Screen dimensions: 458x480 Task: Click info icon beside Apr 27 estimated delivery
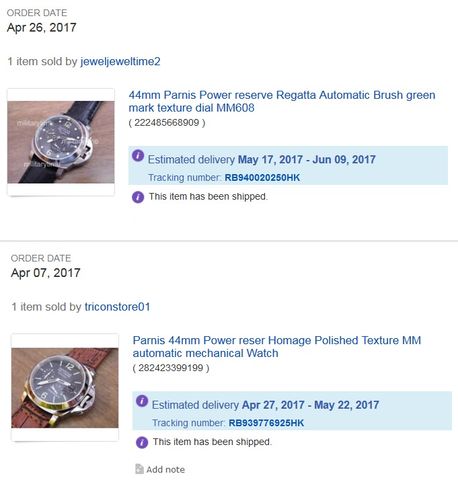(x=142, y=401)
